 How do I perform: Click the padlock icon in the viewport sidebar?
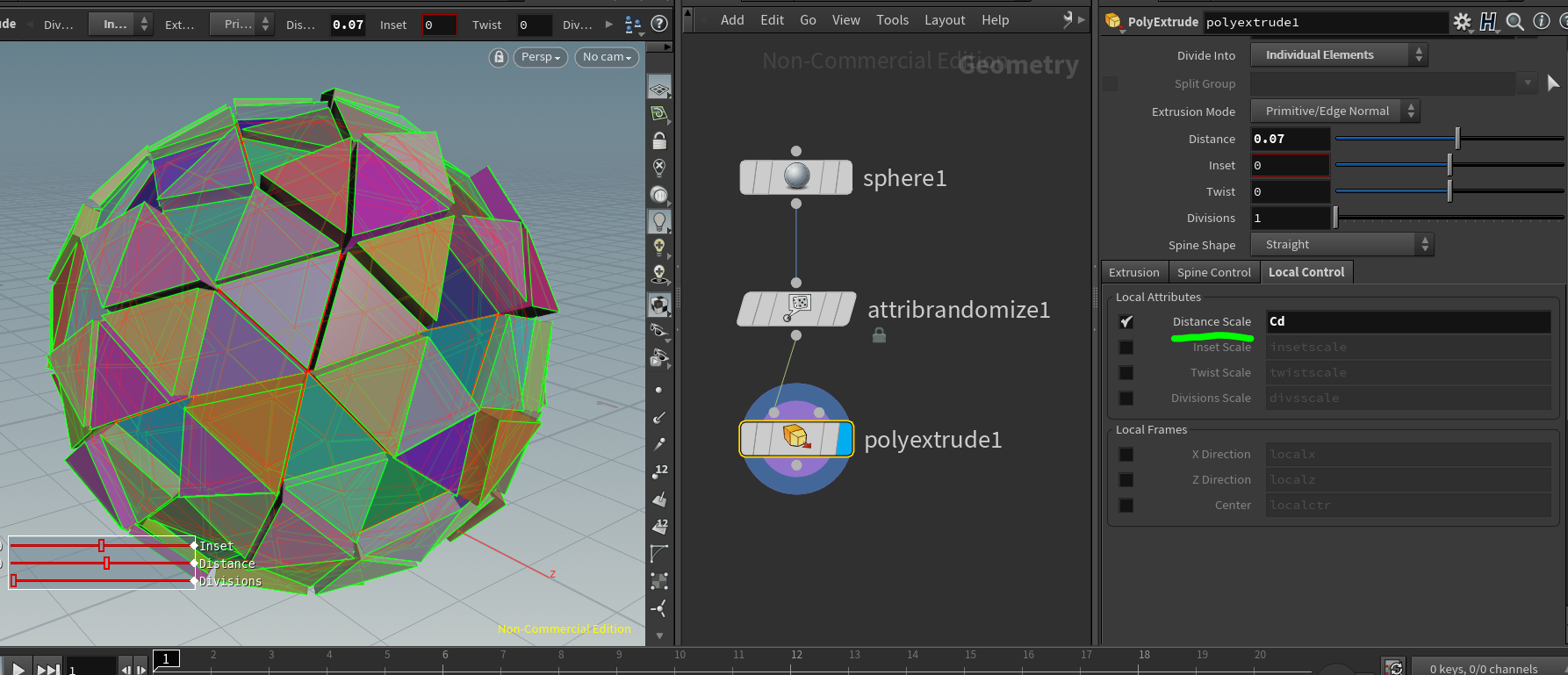659,140
